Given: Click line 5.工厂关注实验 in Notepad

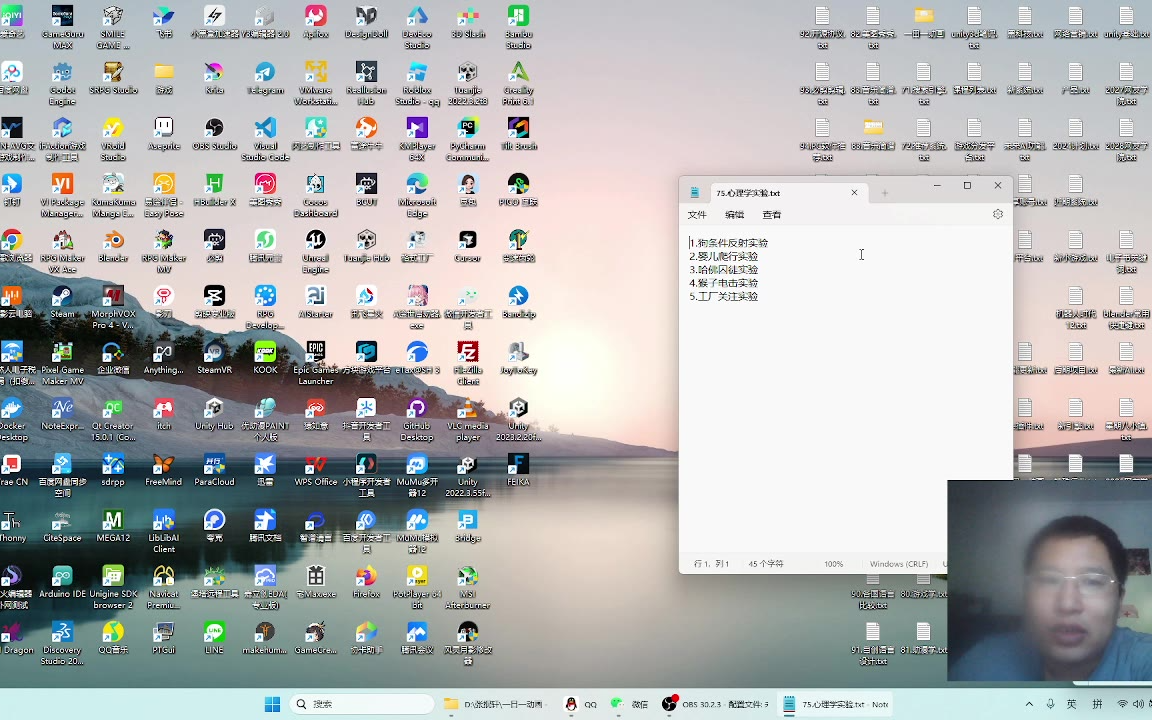Looking at the screenshot, I should (724, 296).
